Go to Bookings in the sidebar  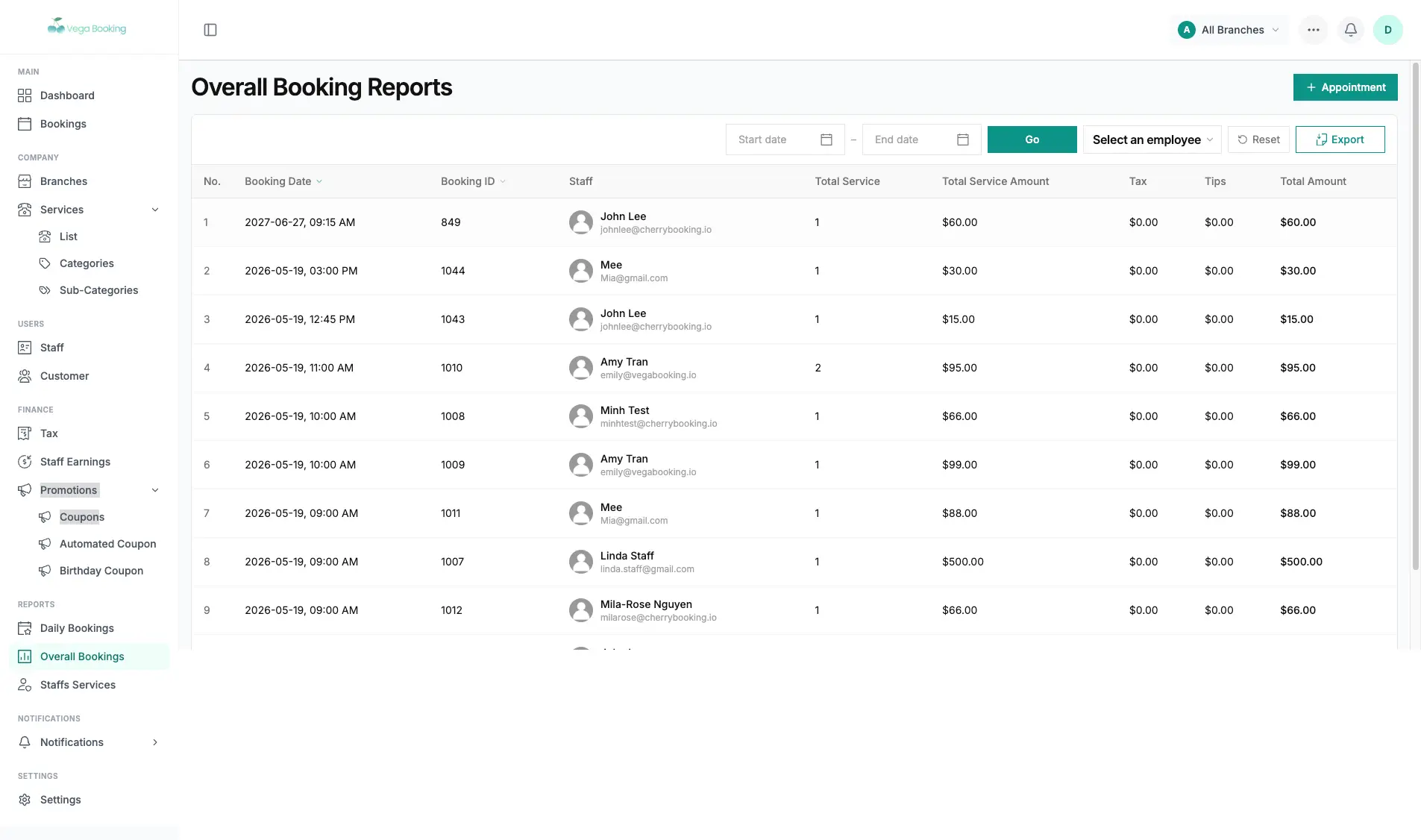click(x=90, y=124)
